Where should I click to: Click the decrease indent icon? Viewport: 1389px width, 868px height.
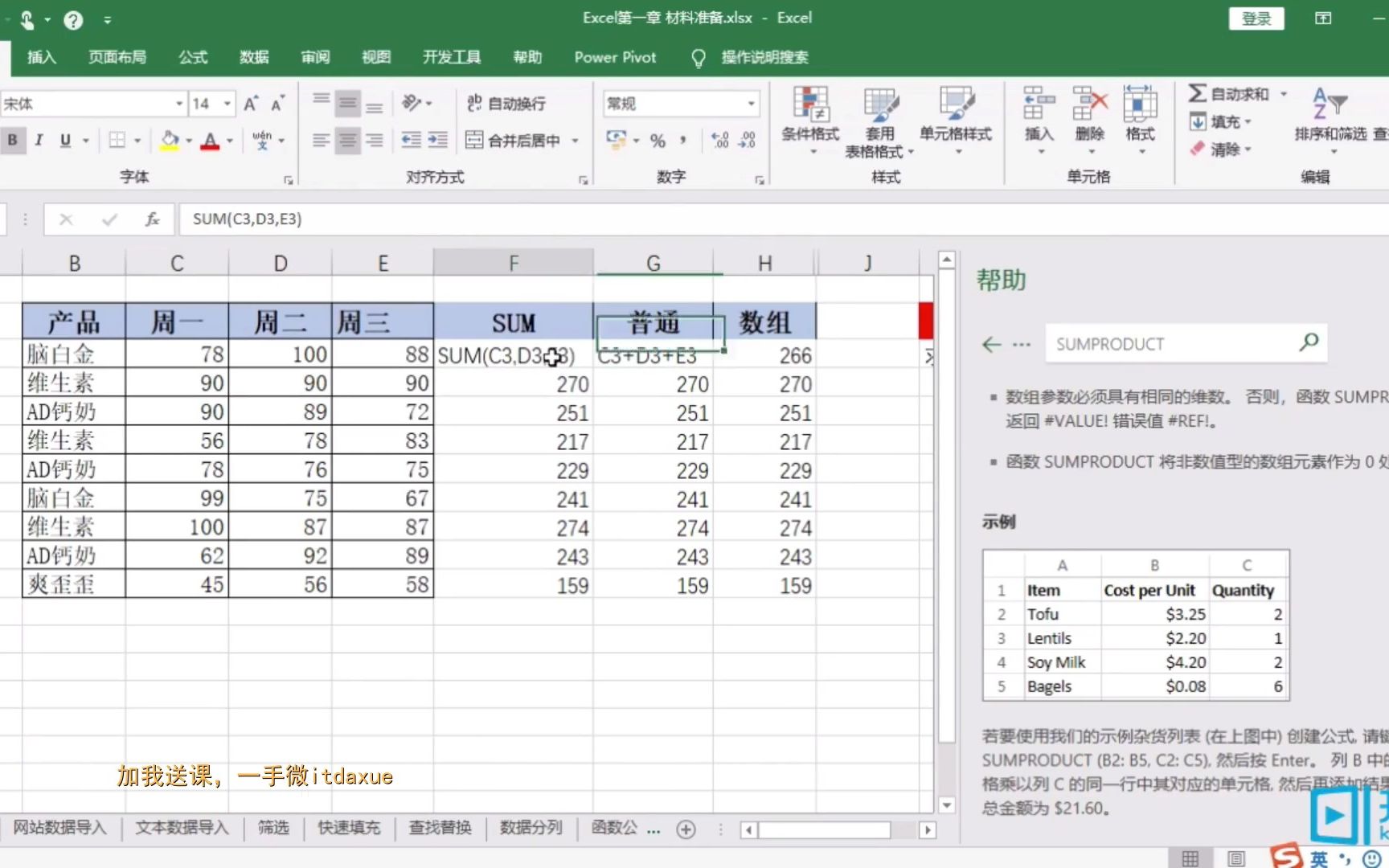point(411,141)
